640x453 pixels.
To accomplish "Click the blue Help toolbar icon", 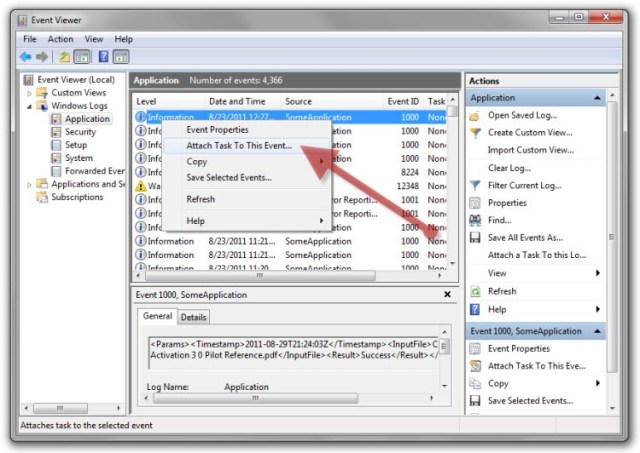I will pyautogui.click(x=103, y=56).
